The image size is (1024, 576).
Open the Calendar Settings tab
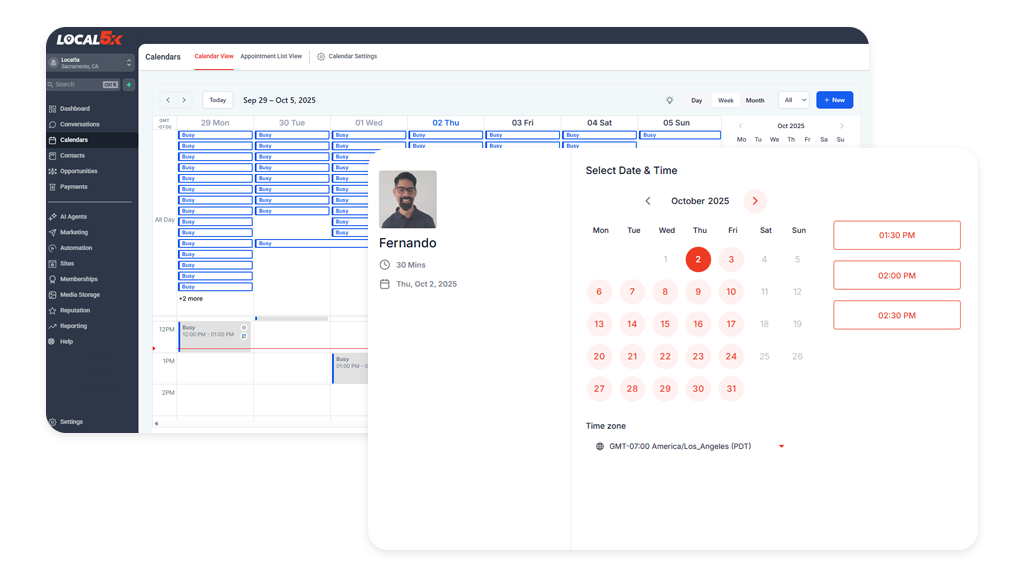[347, 57]
